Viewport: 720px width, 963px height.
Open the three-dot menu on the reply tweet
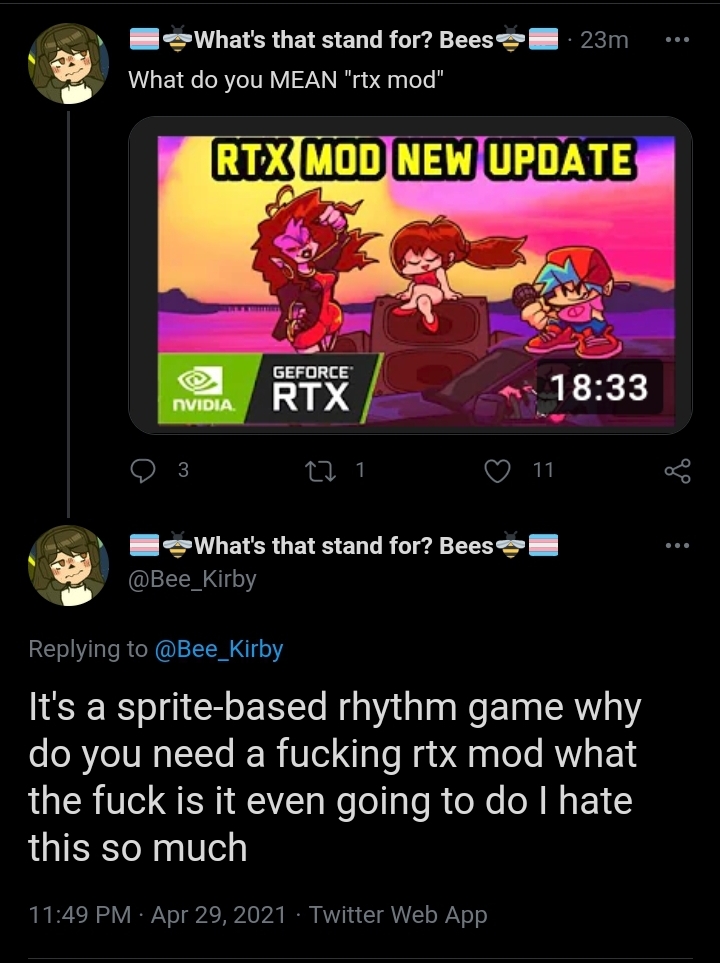(x=678, y=545)
